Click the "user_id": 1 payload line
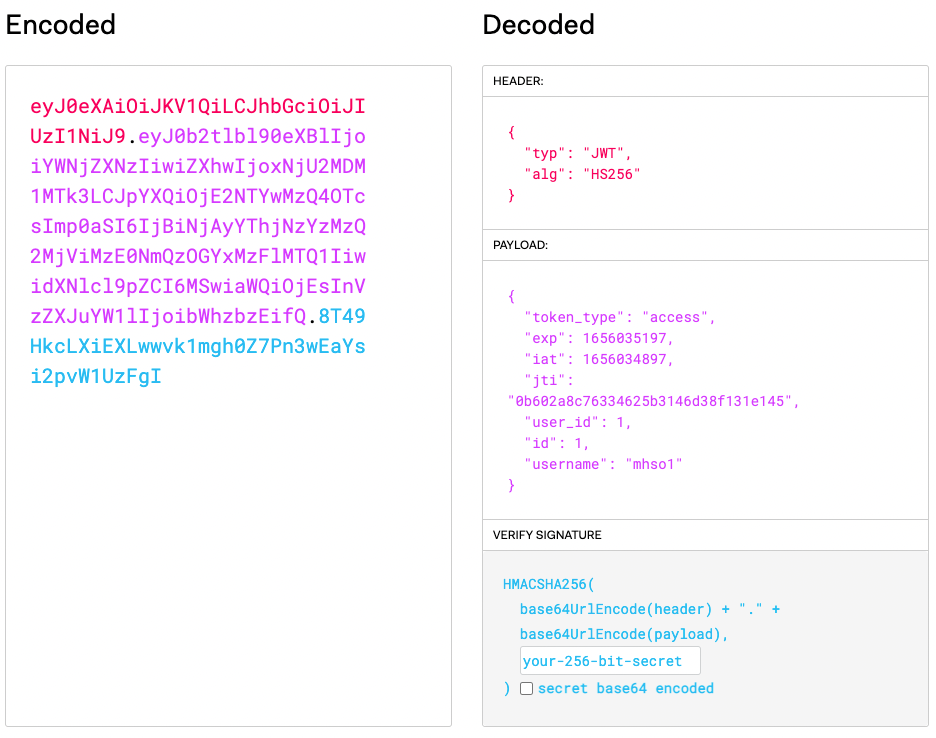The image size is (936, 738). pyautogui.click(x=577, y=423)
